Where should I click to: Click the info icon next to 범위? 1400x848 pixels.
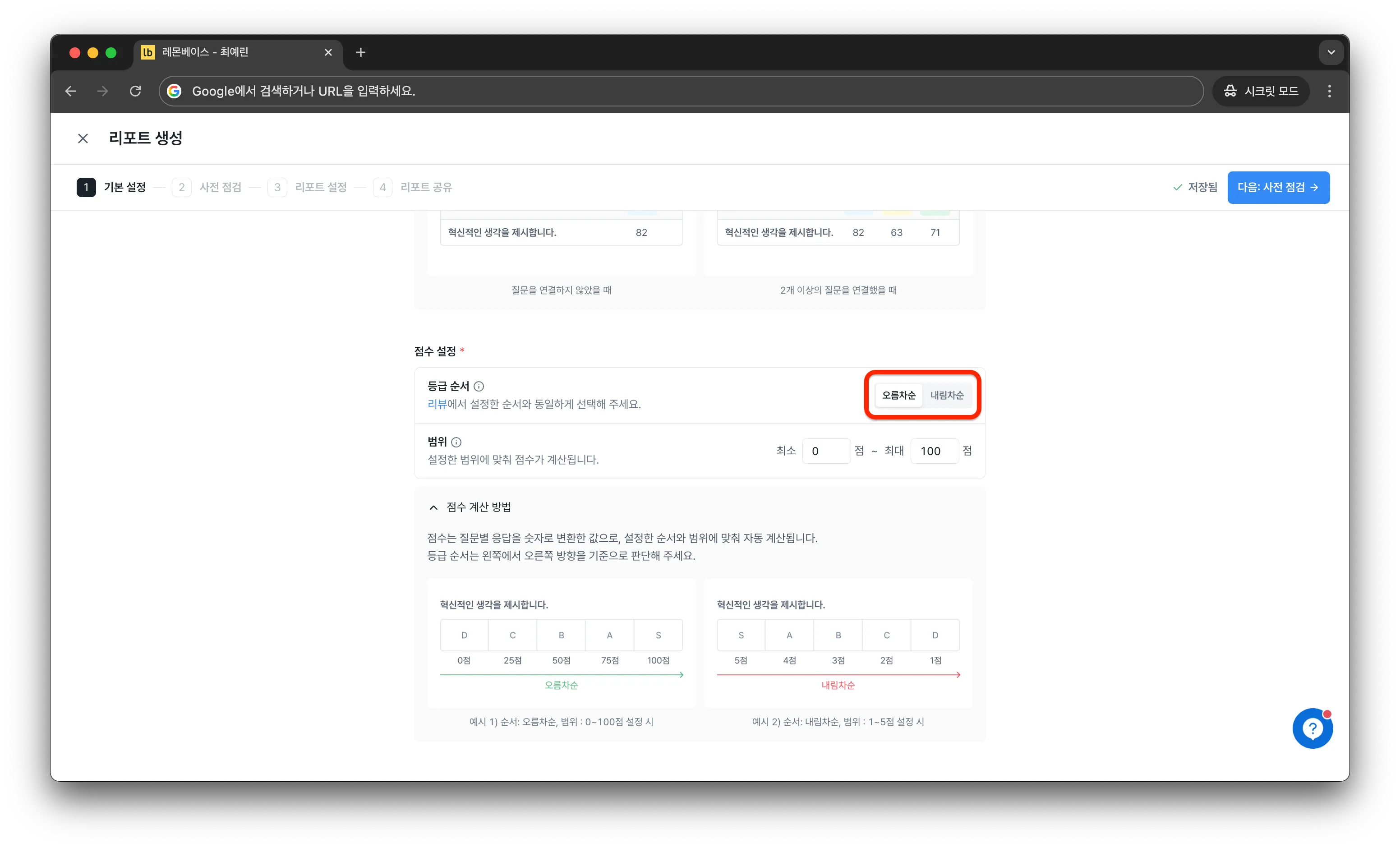[x=456, y=442]
